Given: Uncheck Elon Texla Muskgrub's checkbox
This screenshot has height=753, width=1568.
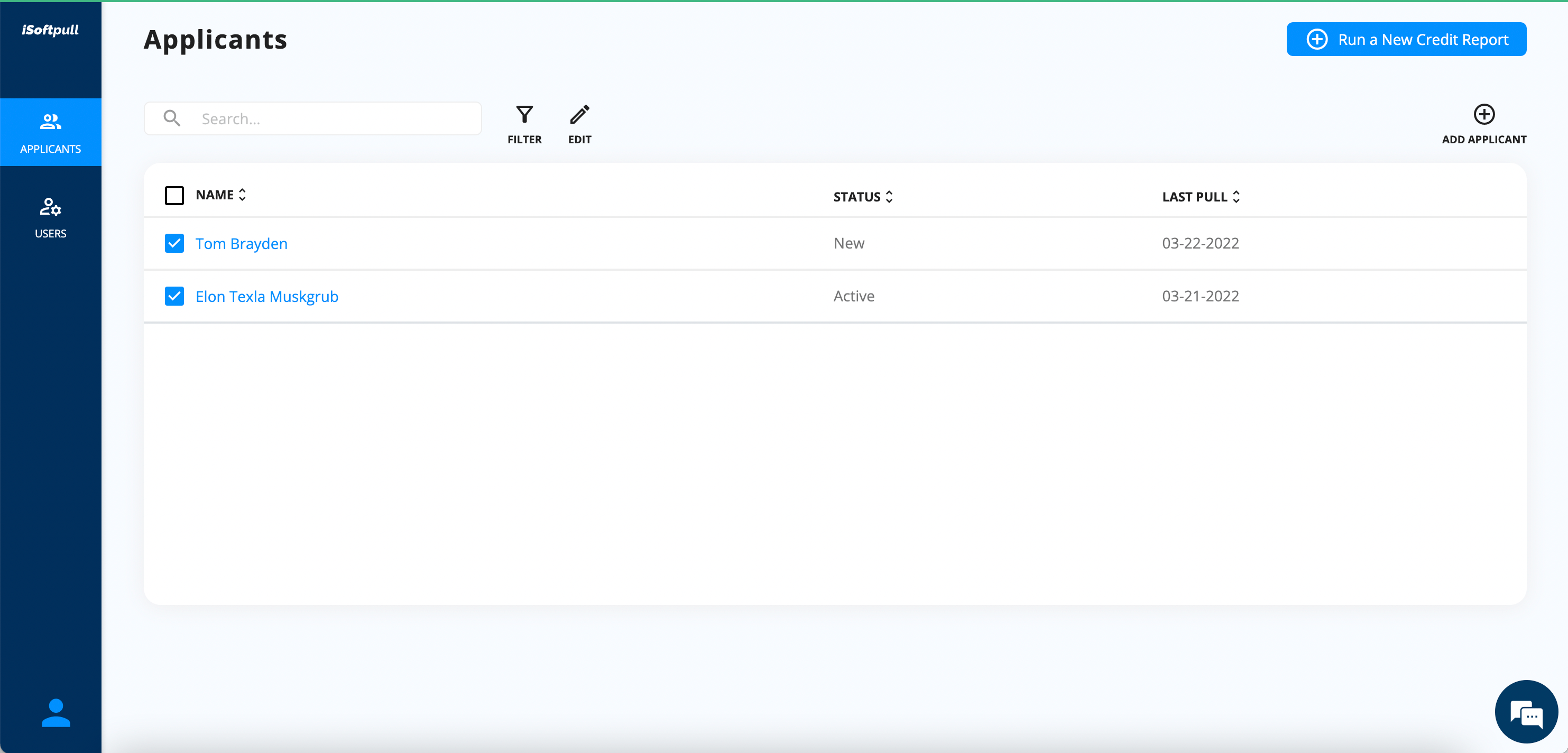Looking at the screenshot, I should coord(174,297).
